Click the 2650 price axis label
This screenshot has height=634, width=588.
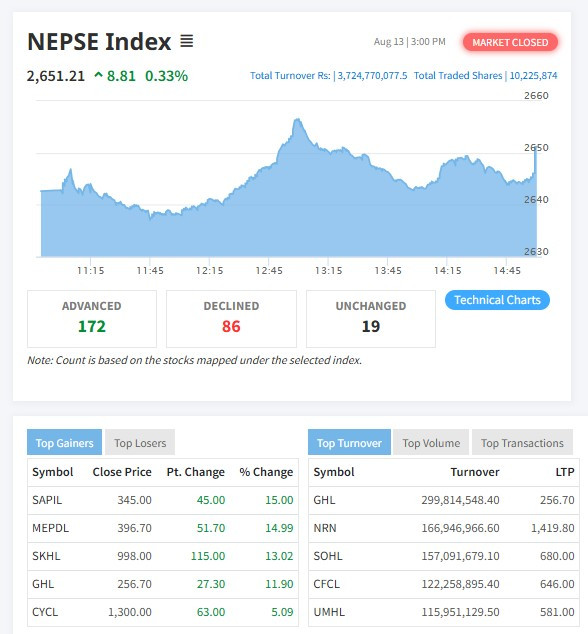coord(536,148)
